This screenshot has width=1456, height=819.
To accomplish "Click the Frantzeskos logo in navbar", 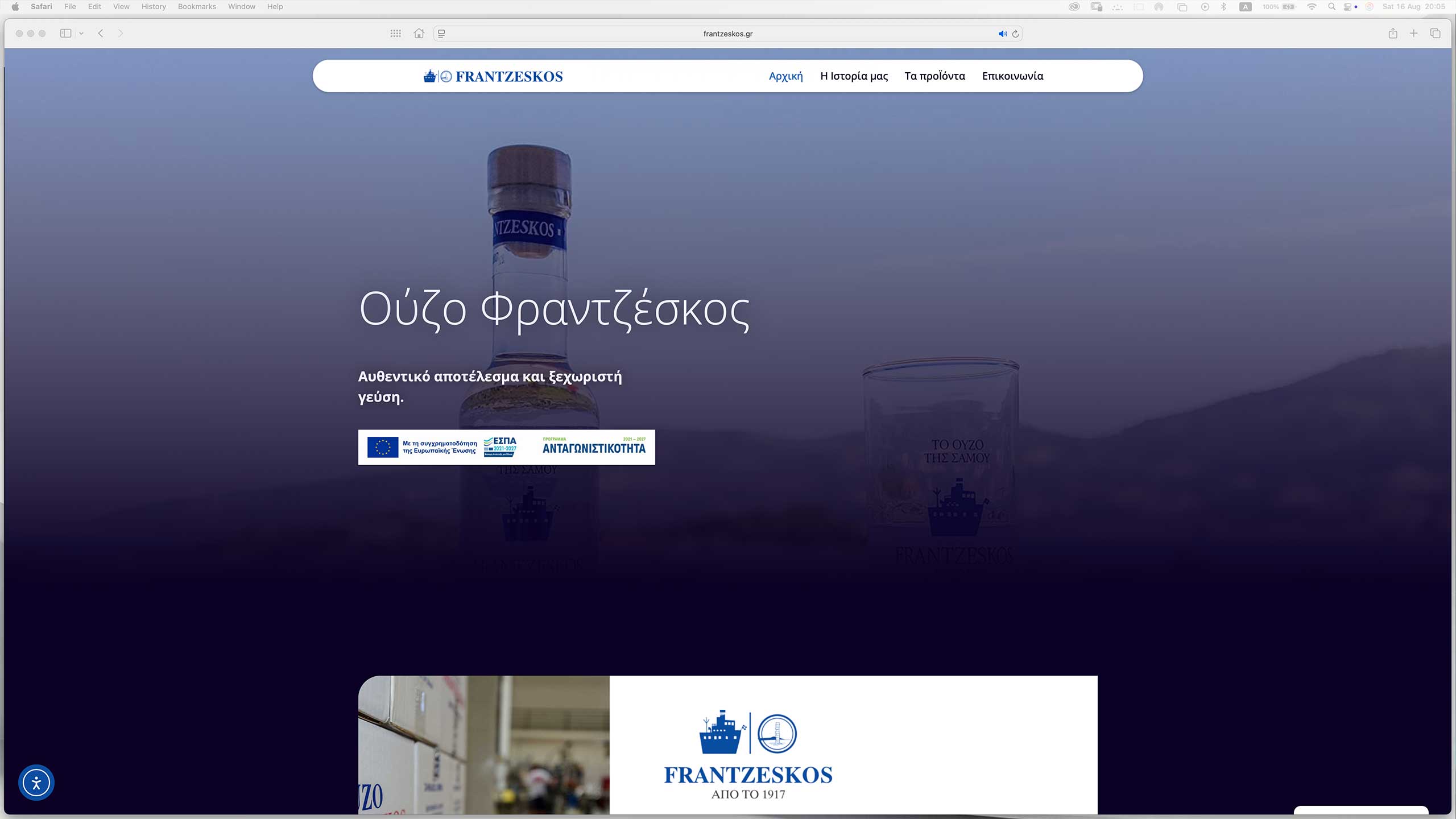I will (x=493, y=76).
